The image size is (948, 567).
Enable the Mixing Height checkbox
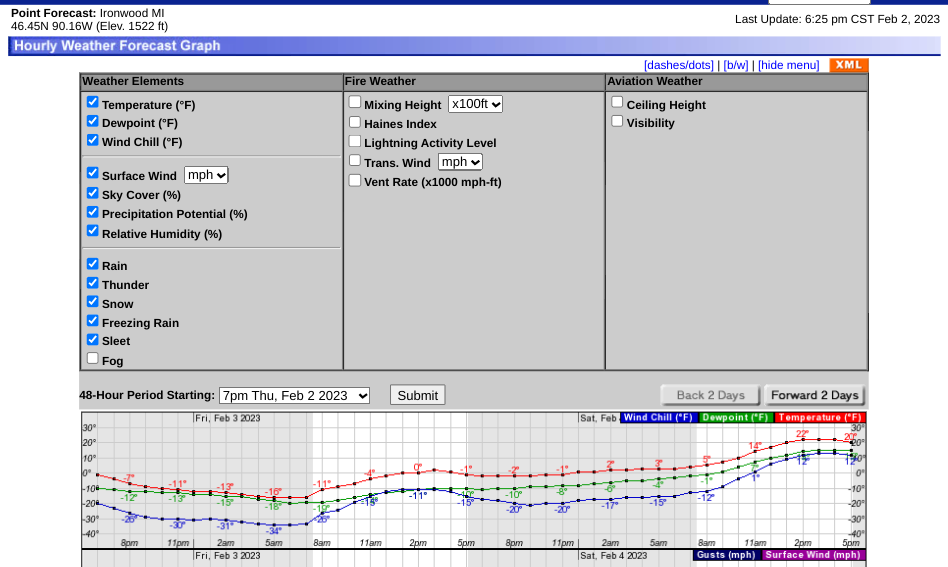(355, 102)
